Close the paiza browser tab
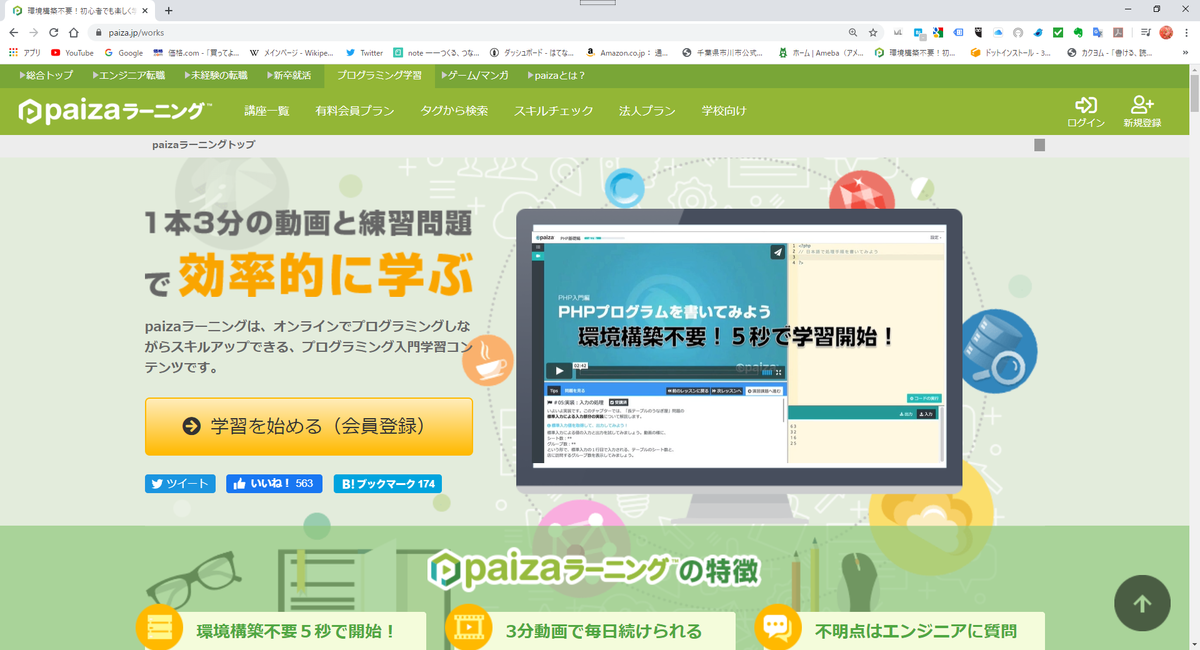Screen dimensions: 1200x650 [145, 10]
